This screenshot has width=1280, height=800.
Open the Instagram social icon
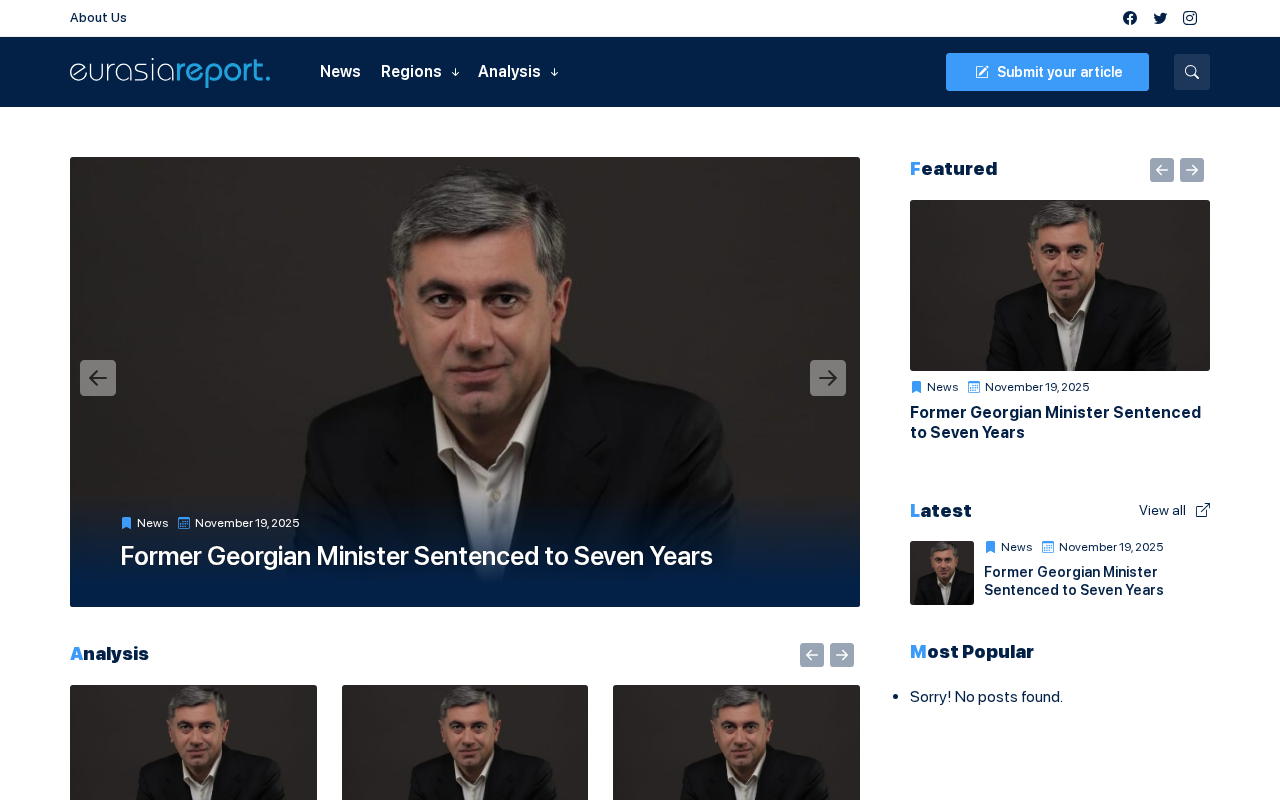(1190, 18)
